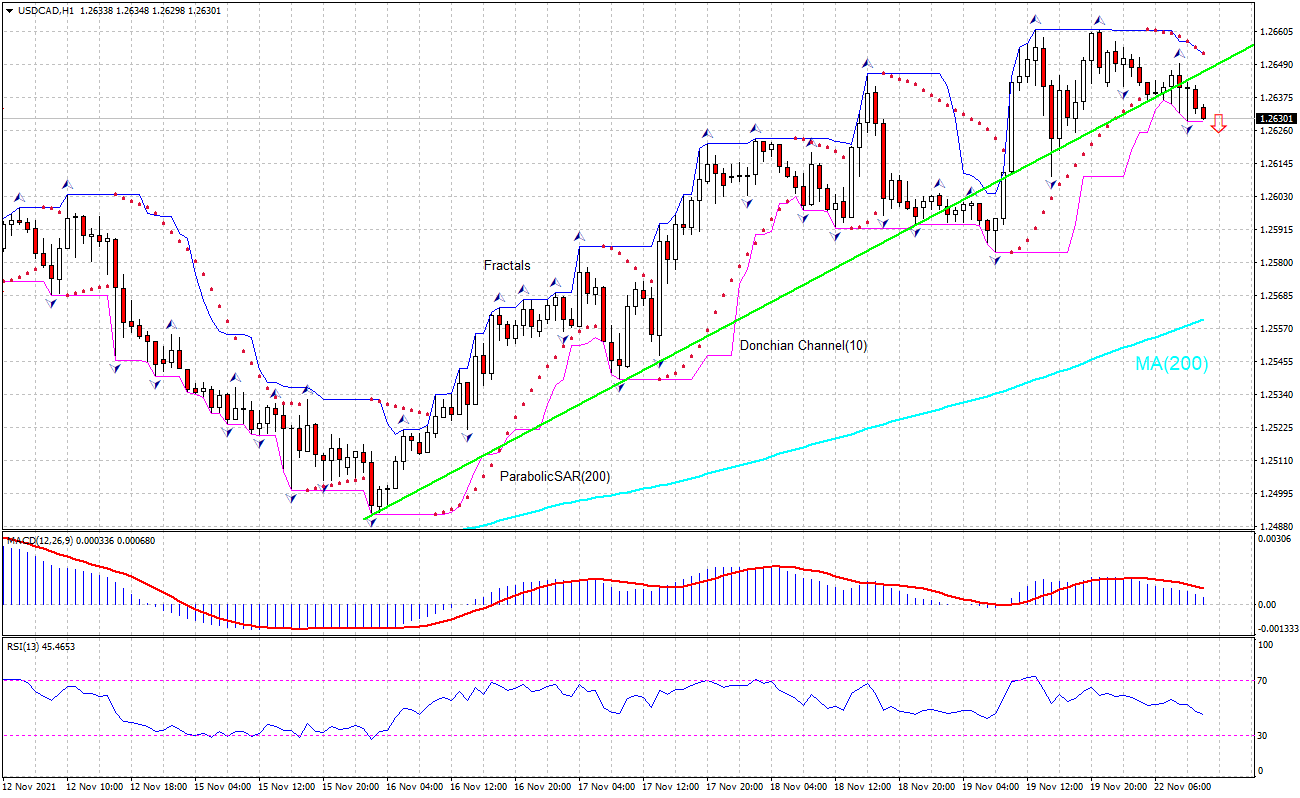Image resolution: width=1300 pixels, height=798 pixels.
Task: Click the red down arrow signal
Action: pos(1217,124)
